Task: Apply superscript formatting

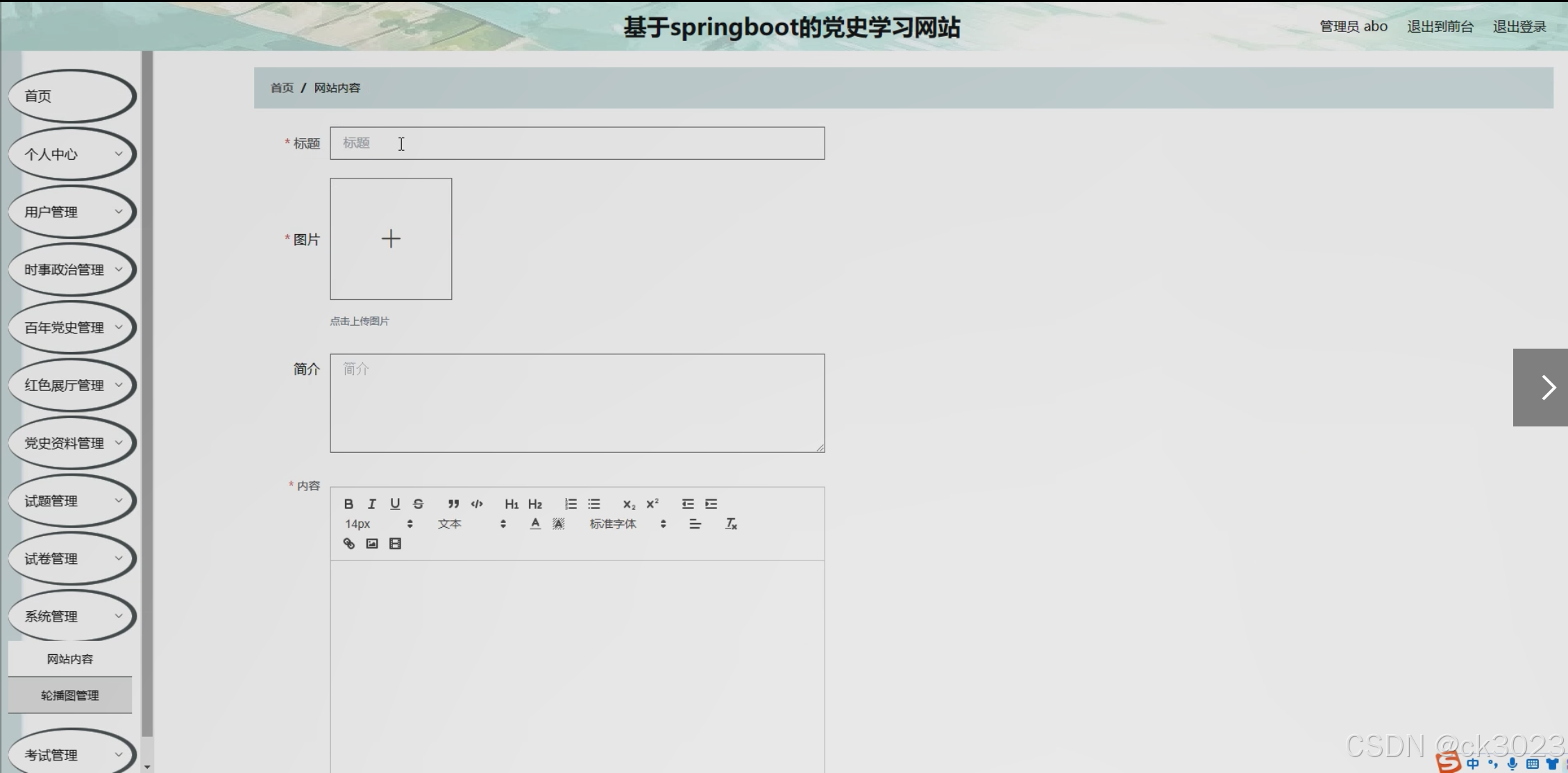Action: (652, 504)
